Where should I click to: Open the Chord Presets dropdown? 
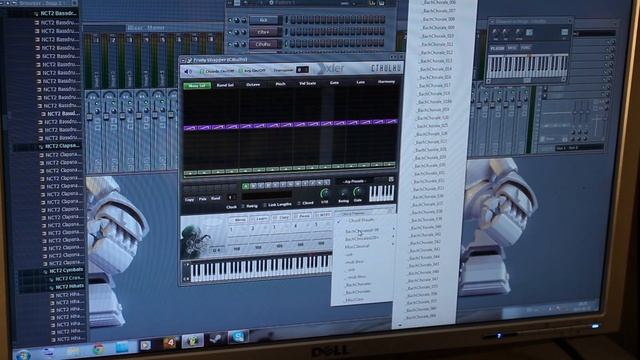[x=364, y=213]
